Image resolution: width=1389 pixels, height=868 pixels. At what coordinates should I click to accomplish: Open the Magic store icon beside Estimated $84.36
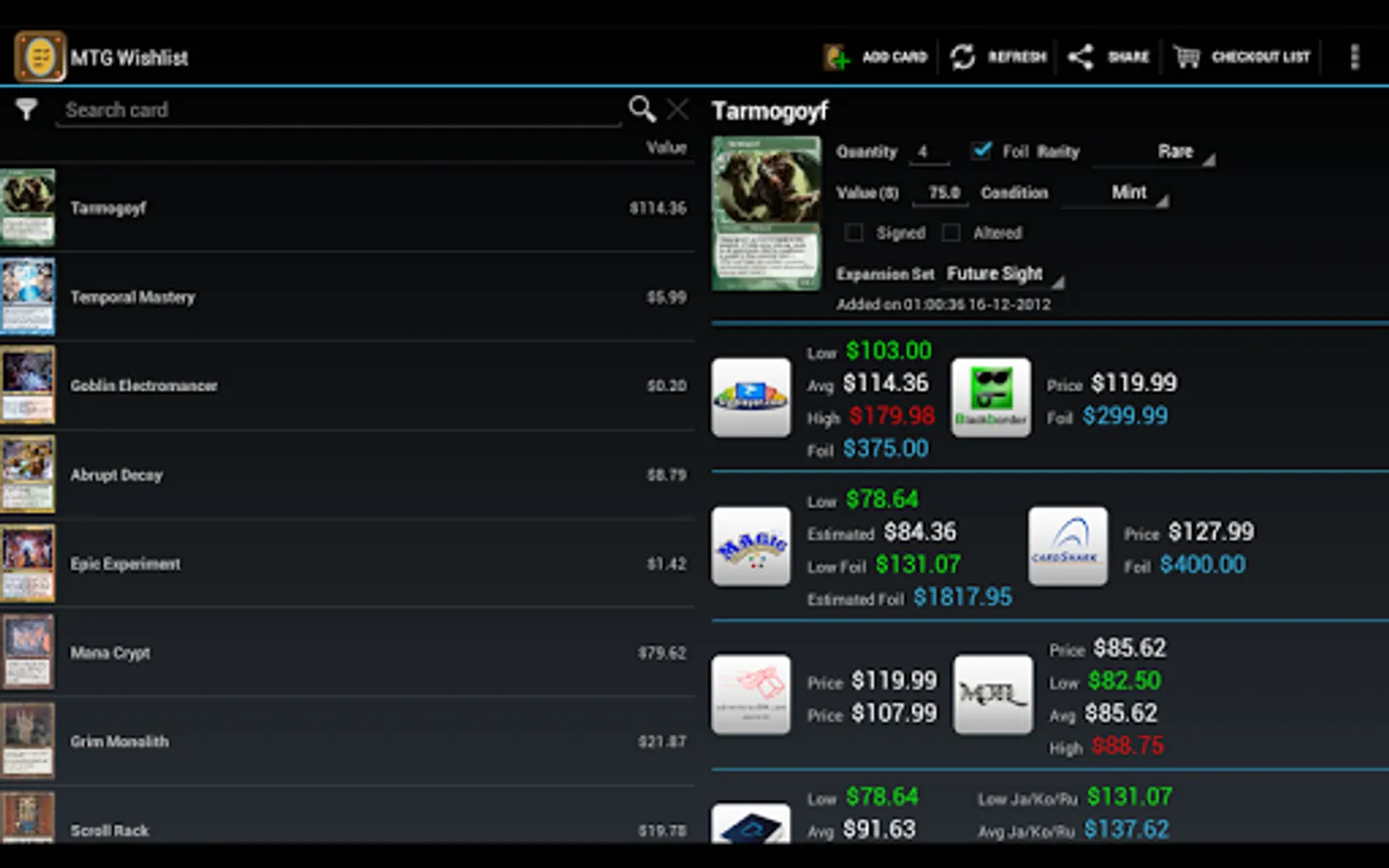(750, 547)
